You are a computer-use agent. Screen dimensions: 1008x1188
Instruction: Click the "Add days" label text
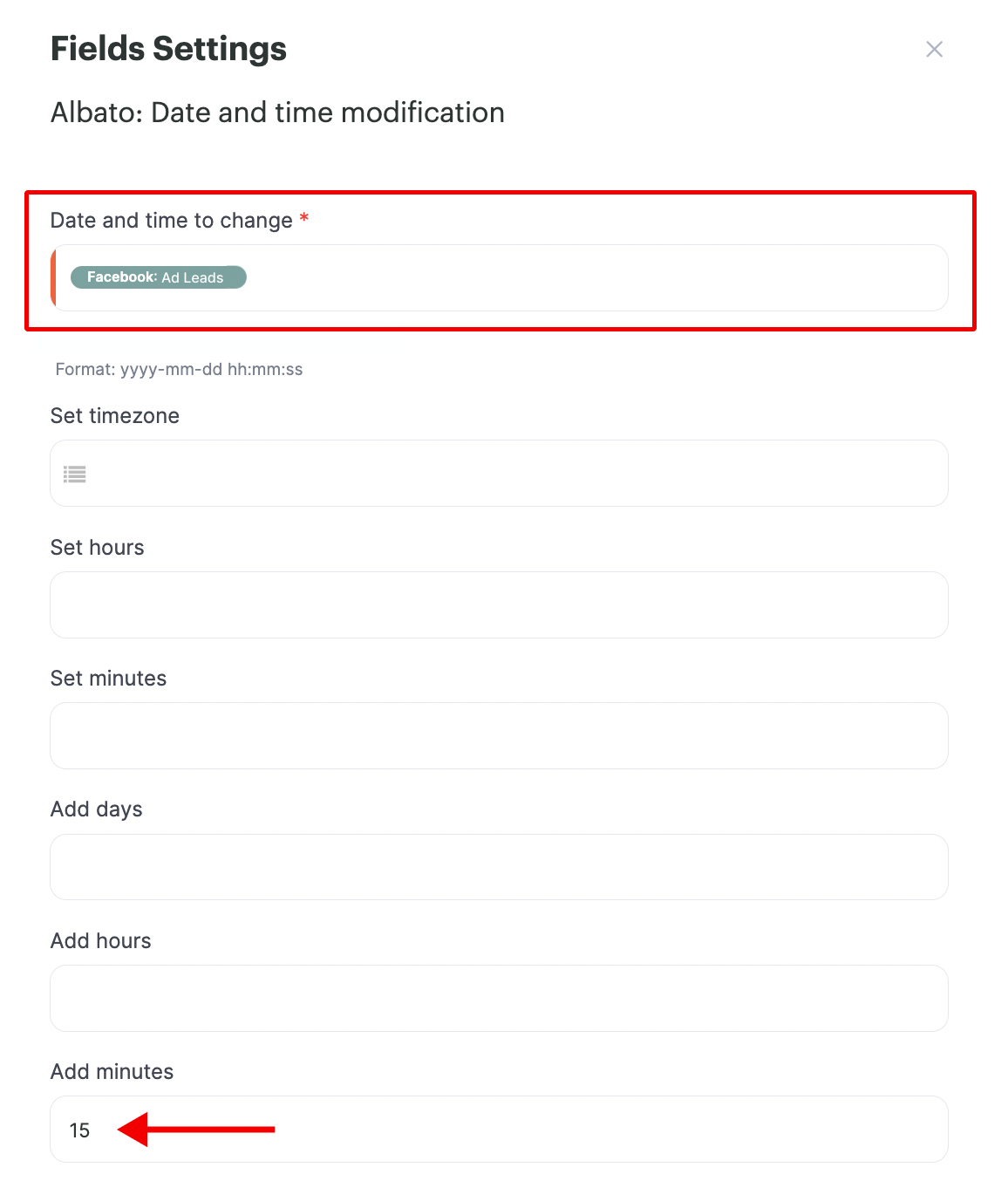point(97,810)
